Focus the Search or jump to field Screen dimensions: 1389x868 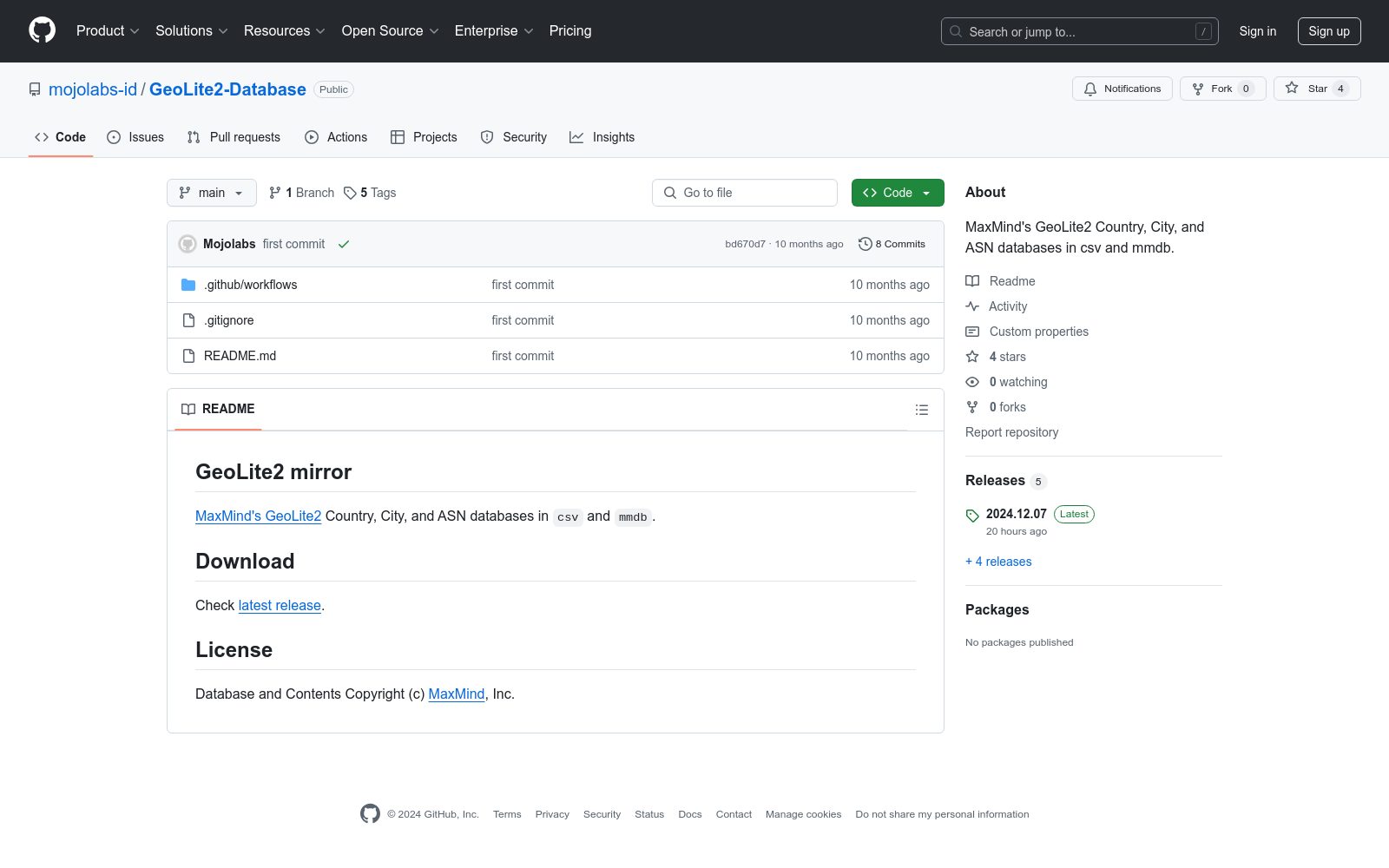(1080, 31)
